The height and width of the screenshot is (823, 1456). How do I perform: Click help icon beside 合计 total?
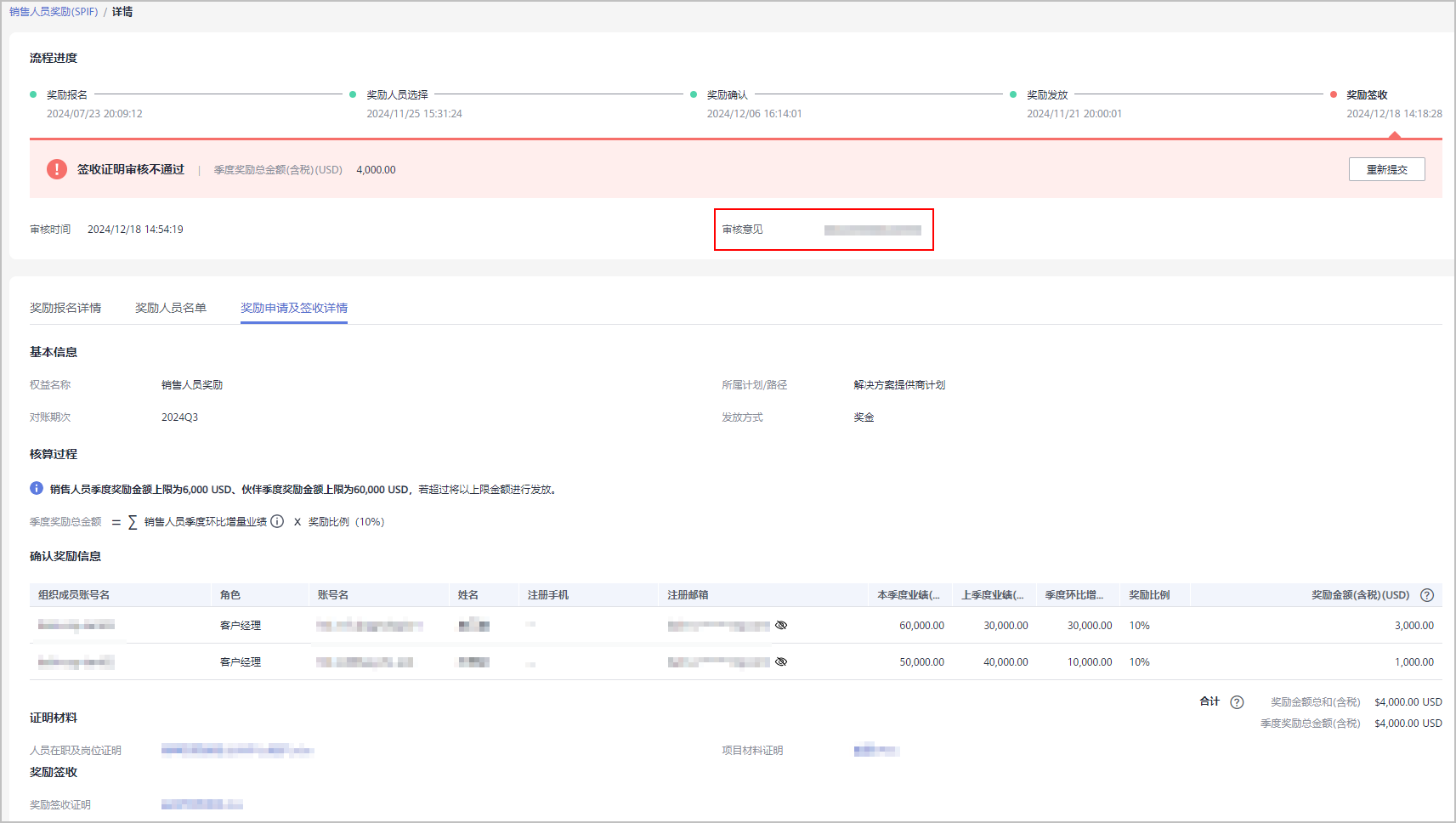(x=1237, y=702)
